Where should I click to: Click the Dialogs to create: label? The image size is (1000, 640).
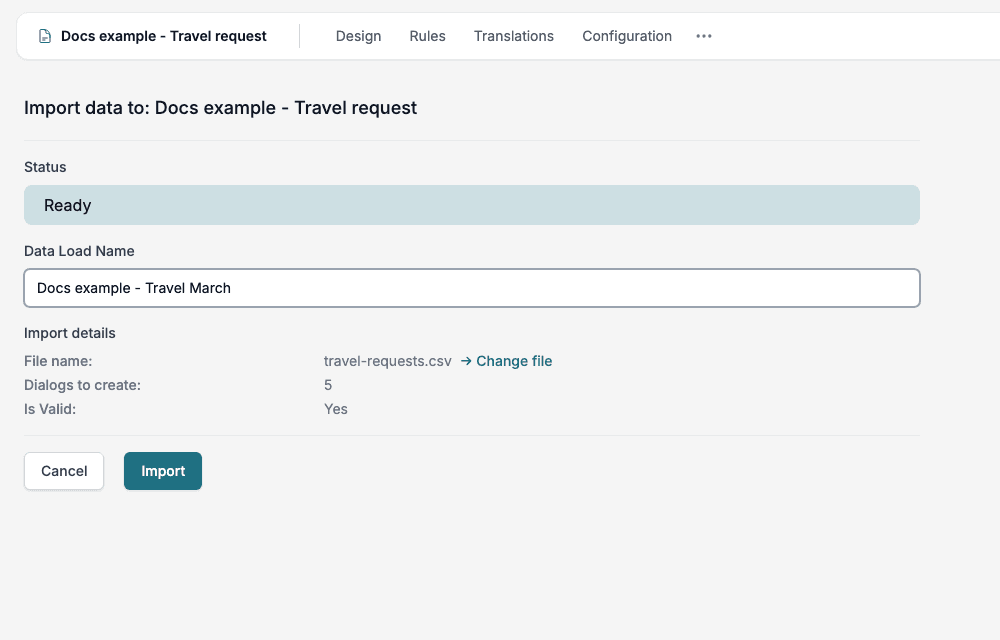click(82, 385)
